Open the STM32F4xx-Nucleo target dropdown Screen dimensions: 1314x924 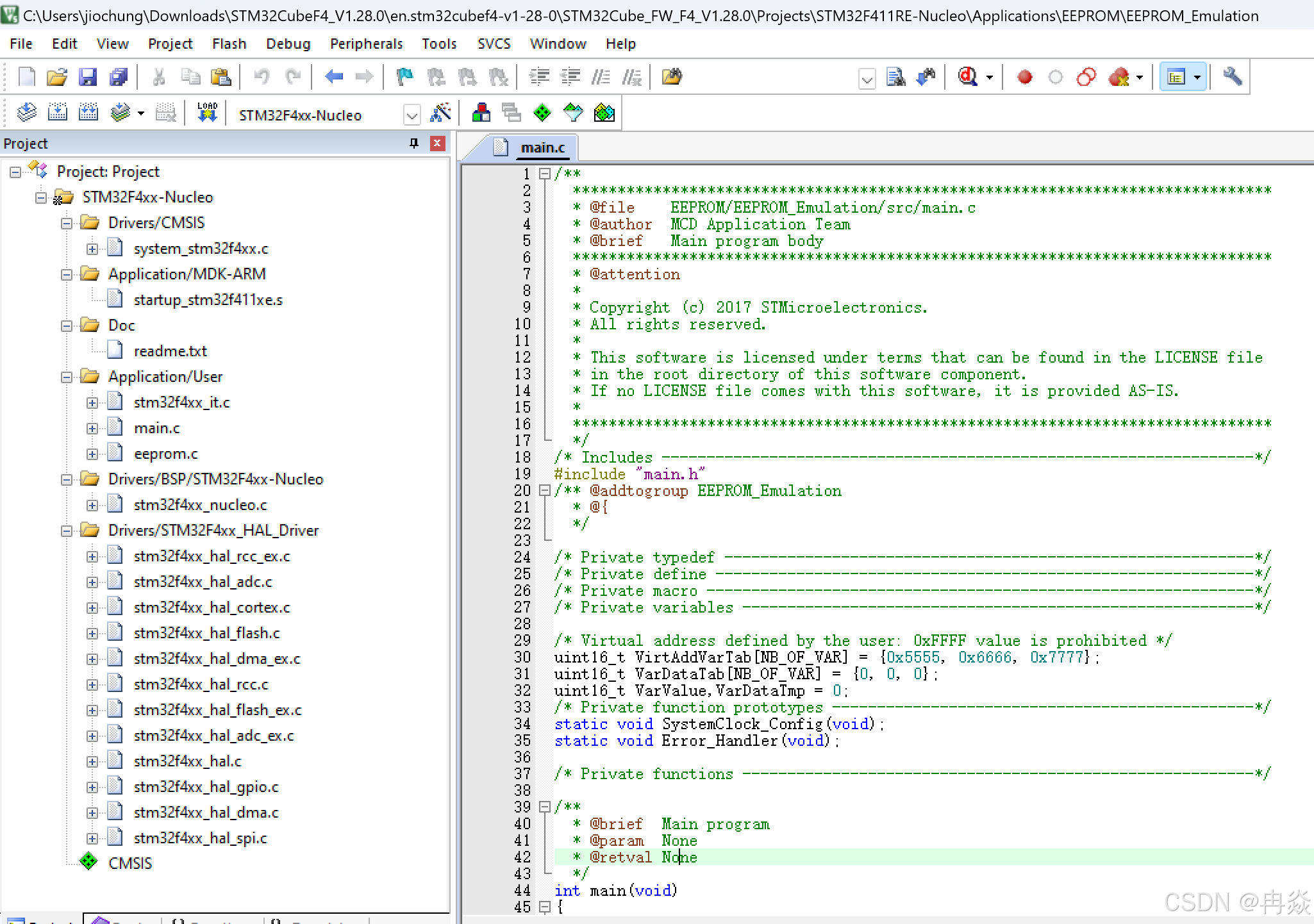[412, 115]
